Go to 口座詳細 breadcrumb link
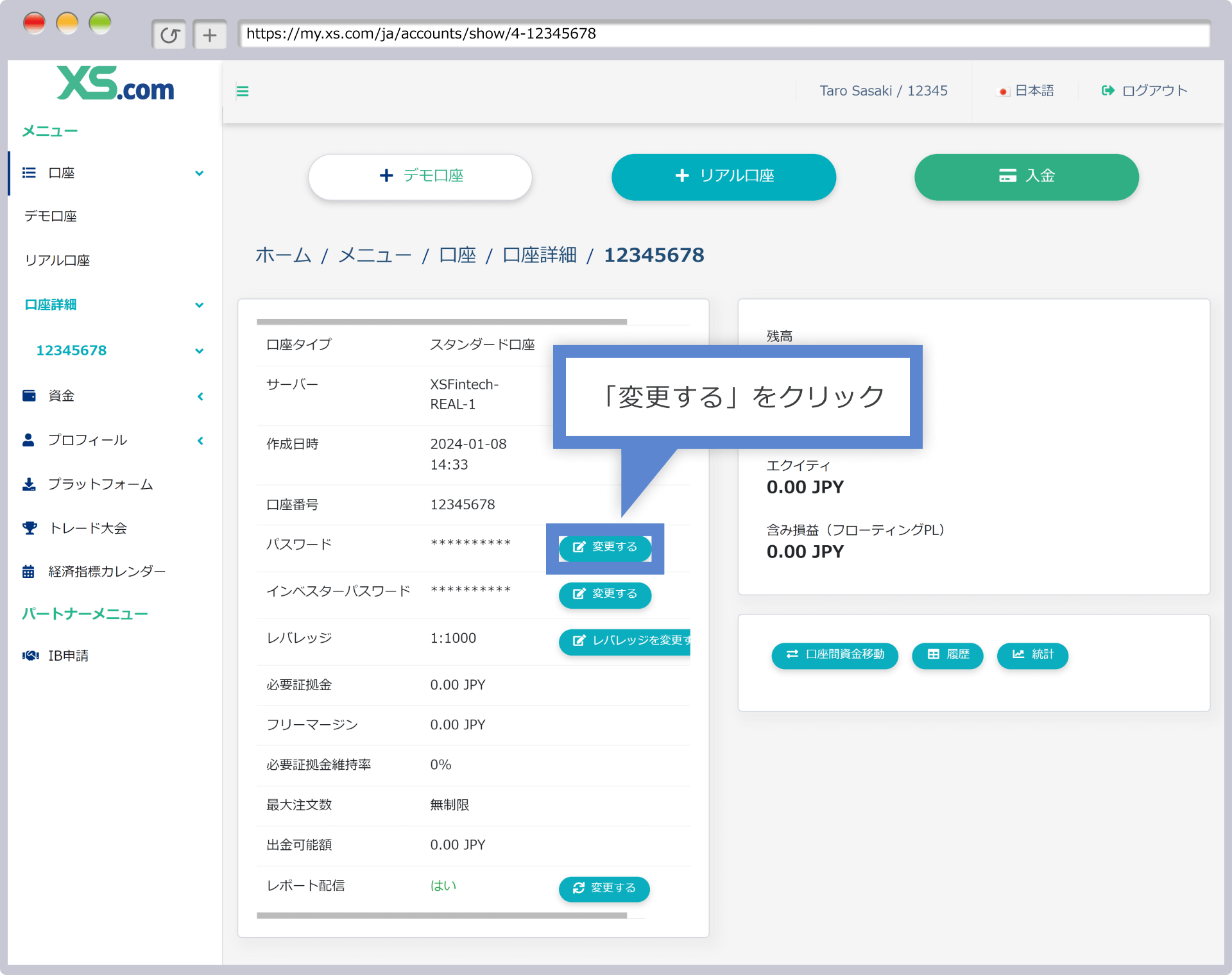 [x=540, y=255]
